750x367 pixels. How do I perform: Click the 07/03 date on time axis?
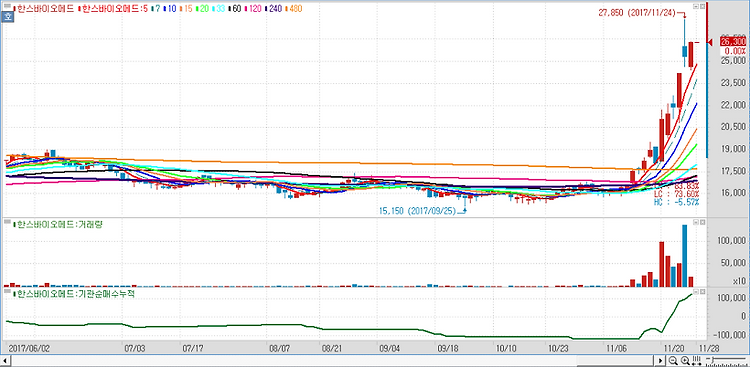coord(135,347)
